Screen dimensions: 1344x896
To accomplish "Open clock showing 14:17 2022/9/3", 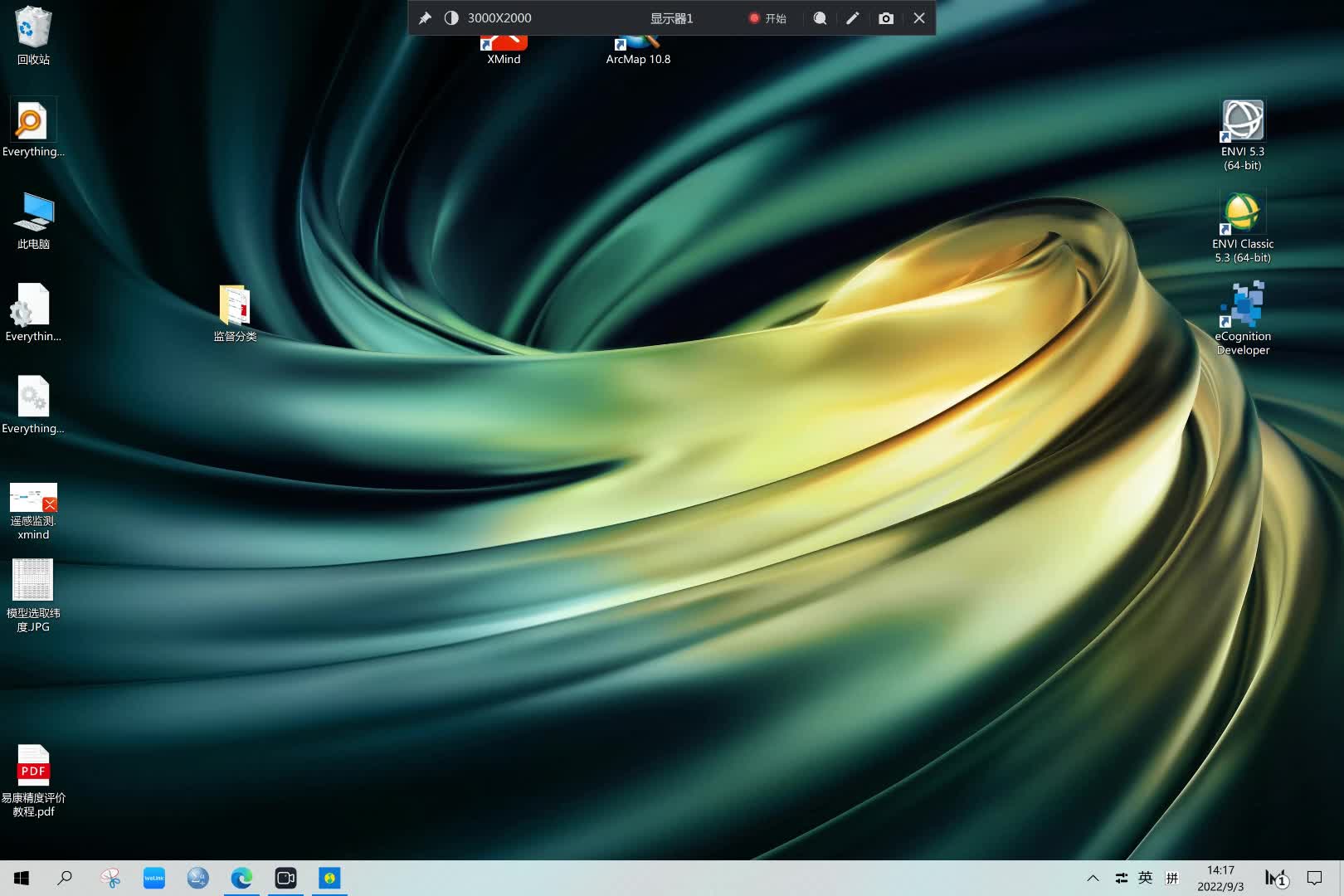I will [1220, 878].
